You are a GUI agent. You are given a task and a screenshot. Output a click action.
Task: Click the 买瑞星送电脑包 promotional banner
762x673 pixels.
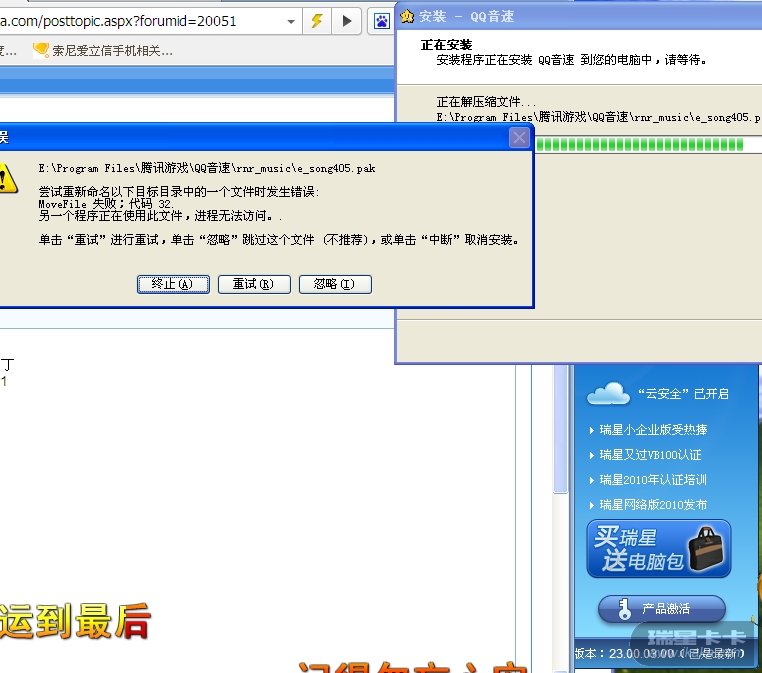[659, 549]
